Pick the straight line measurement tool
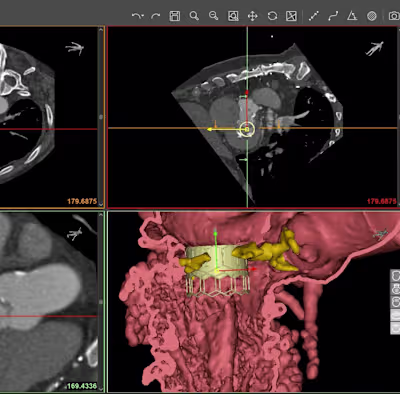 314,16
